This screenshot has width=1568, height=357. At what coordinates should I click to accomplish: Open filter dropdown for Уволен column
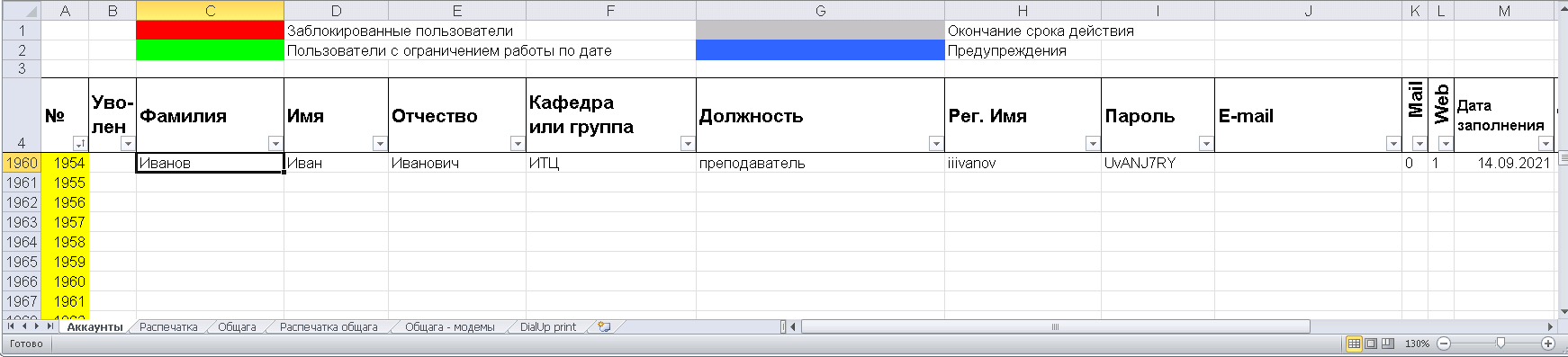(128, 144)
